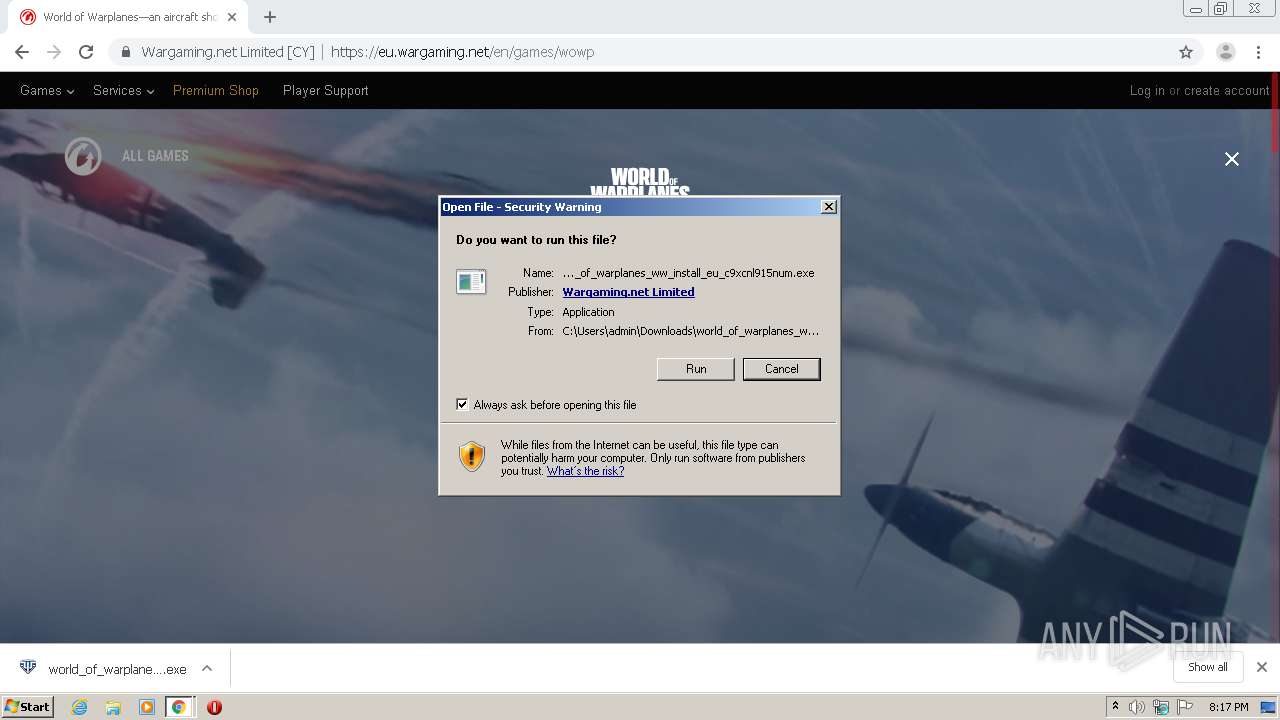Click the What's the risk? link
Image resolution: width=1280 pixels, height=720 pixels.
[585, 471]
